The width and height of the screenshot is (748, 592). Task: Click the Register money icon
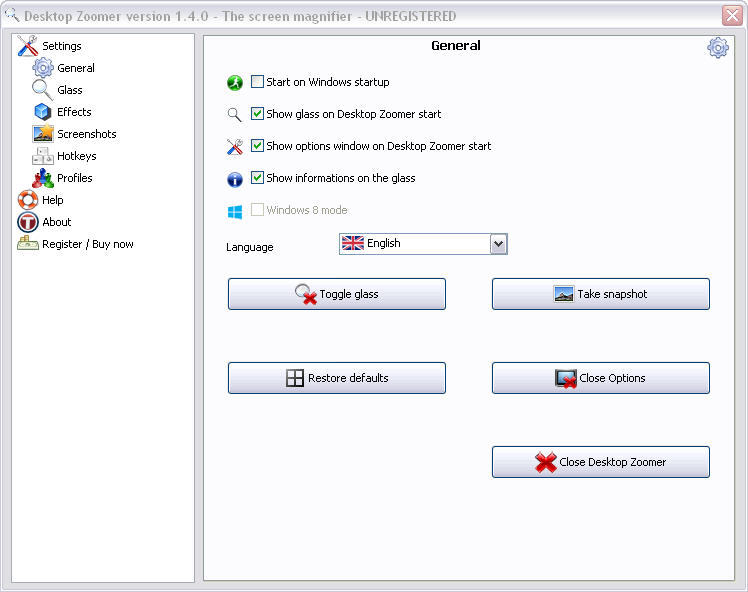pos(28,243)
